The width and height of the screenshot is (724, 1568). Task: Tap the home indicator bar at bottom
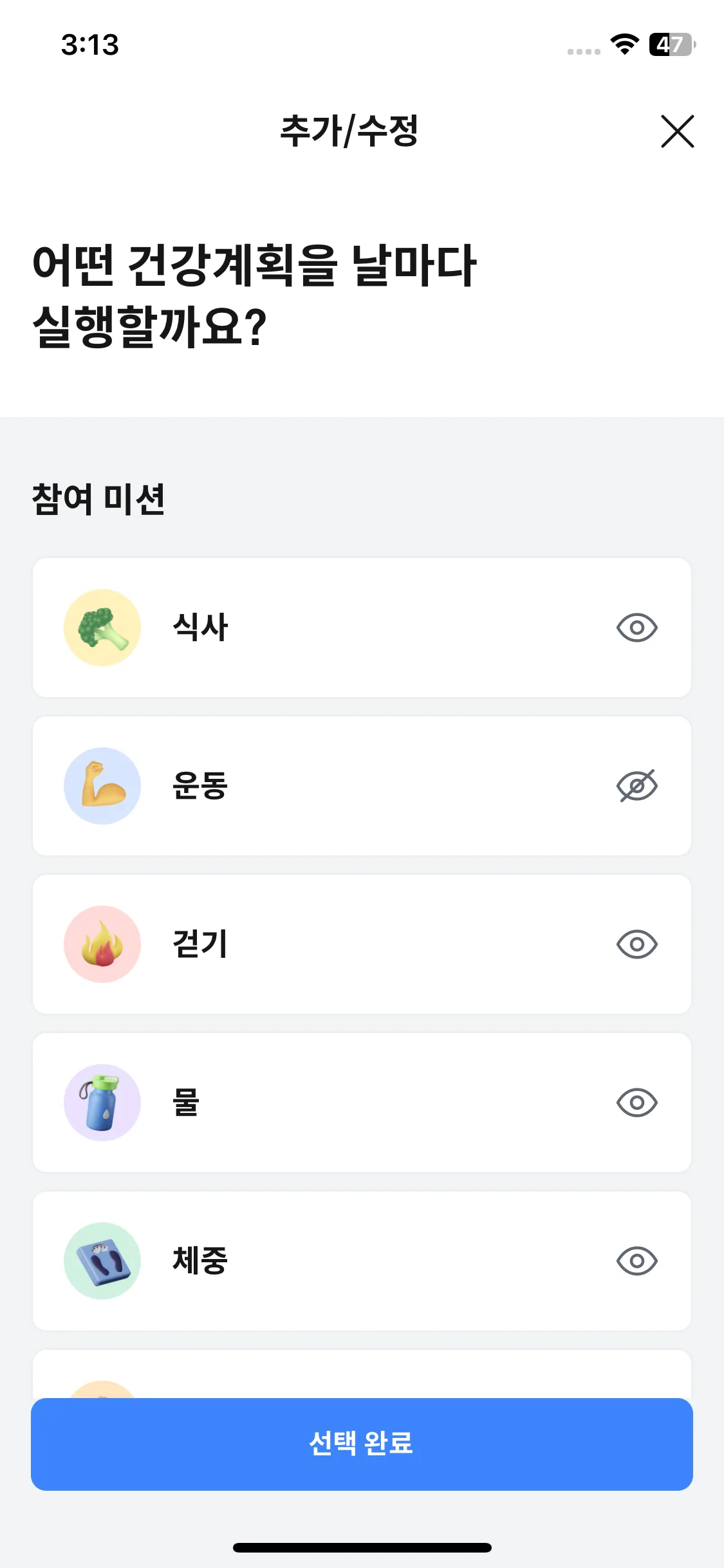[362, 1547]
